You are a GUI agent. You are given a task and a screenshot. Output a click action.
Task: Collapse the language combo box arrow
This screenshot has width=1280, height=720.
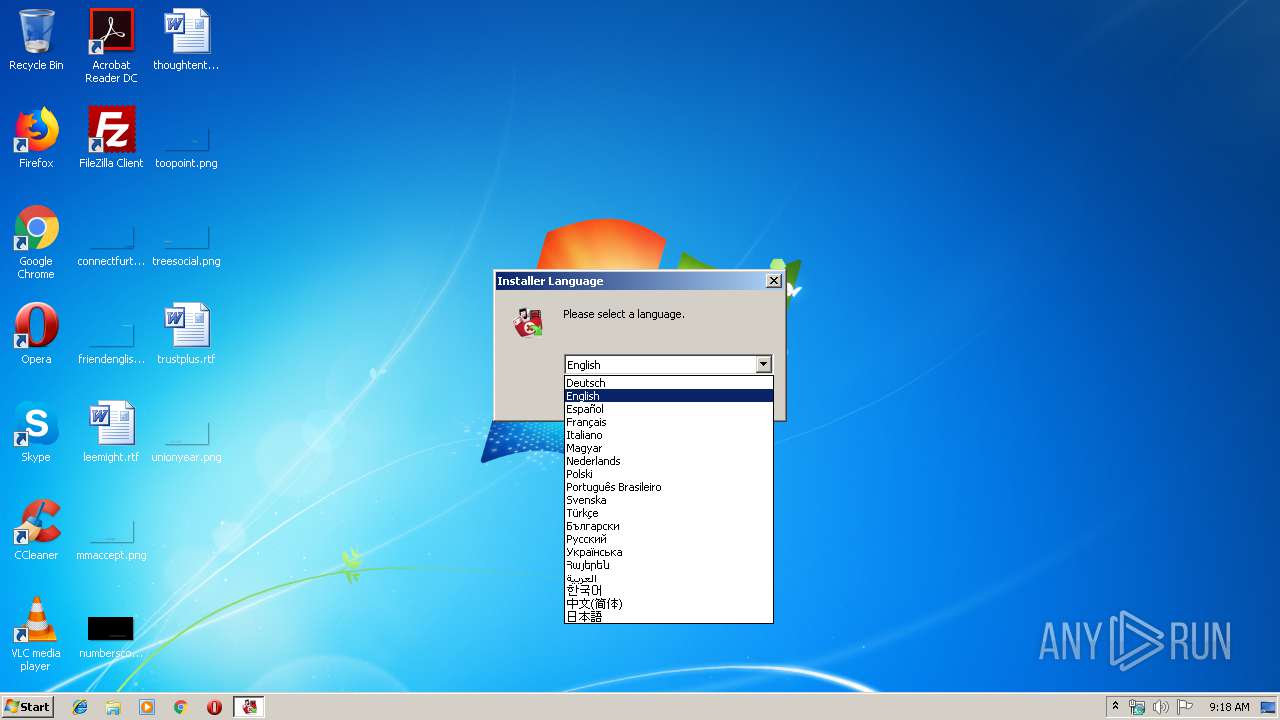tap(763, 365)
